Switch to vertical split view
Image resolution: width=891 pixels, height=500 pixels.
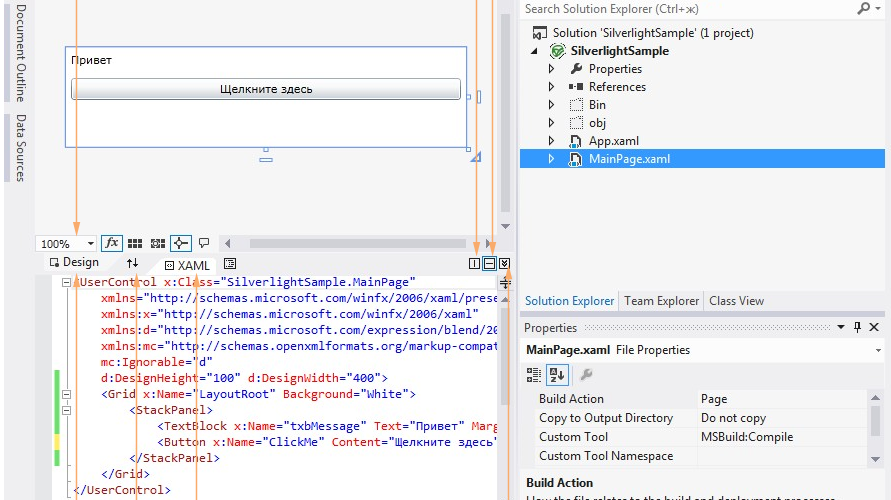[475, 263]
